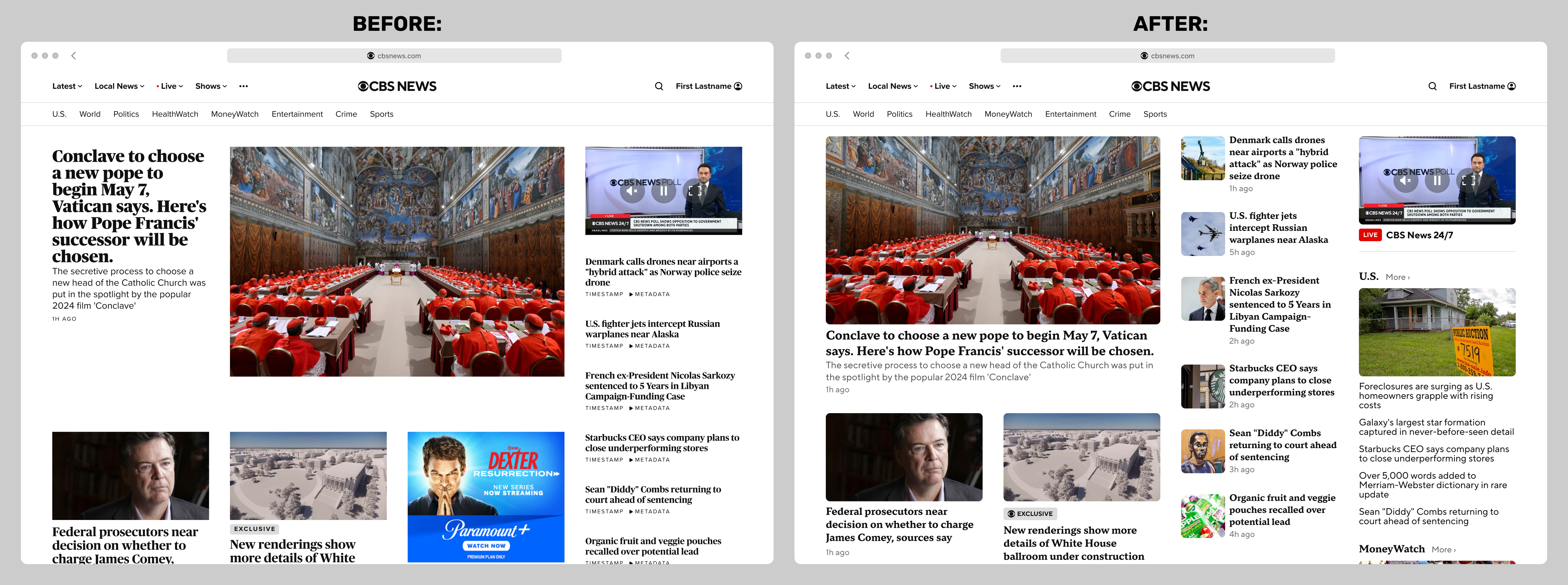Screen dimensions: 1568x585
Task: Go back using the browser back arrow
Action: click(73, 55)
